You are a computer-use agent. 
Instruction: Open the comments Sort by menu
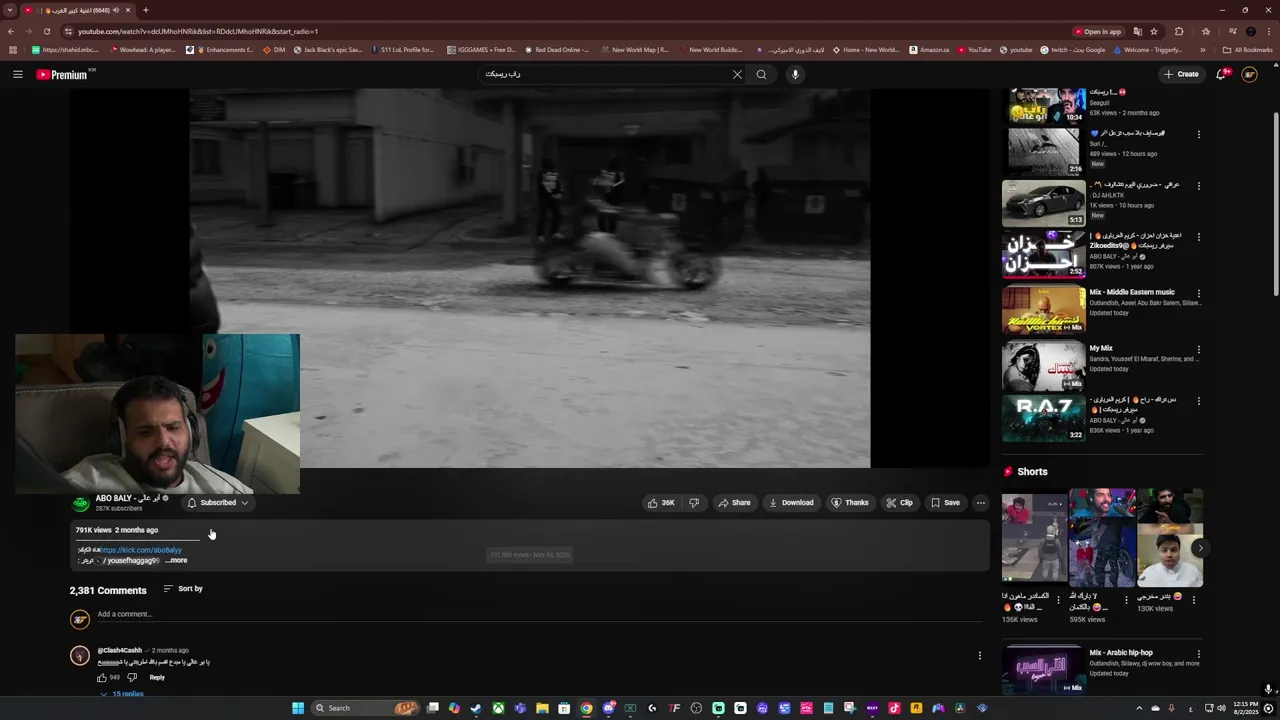[183, 589]
